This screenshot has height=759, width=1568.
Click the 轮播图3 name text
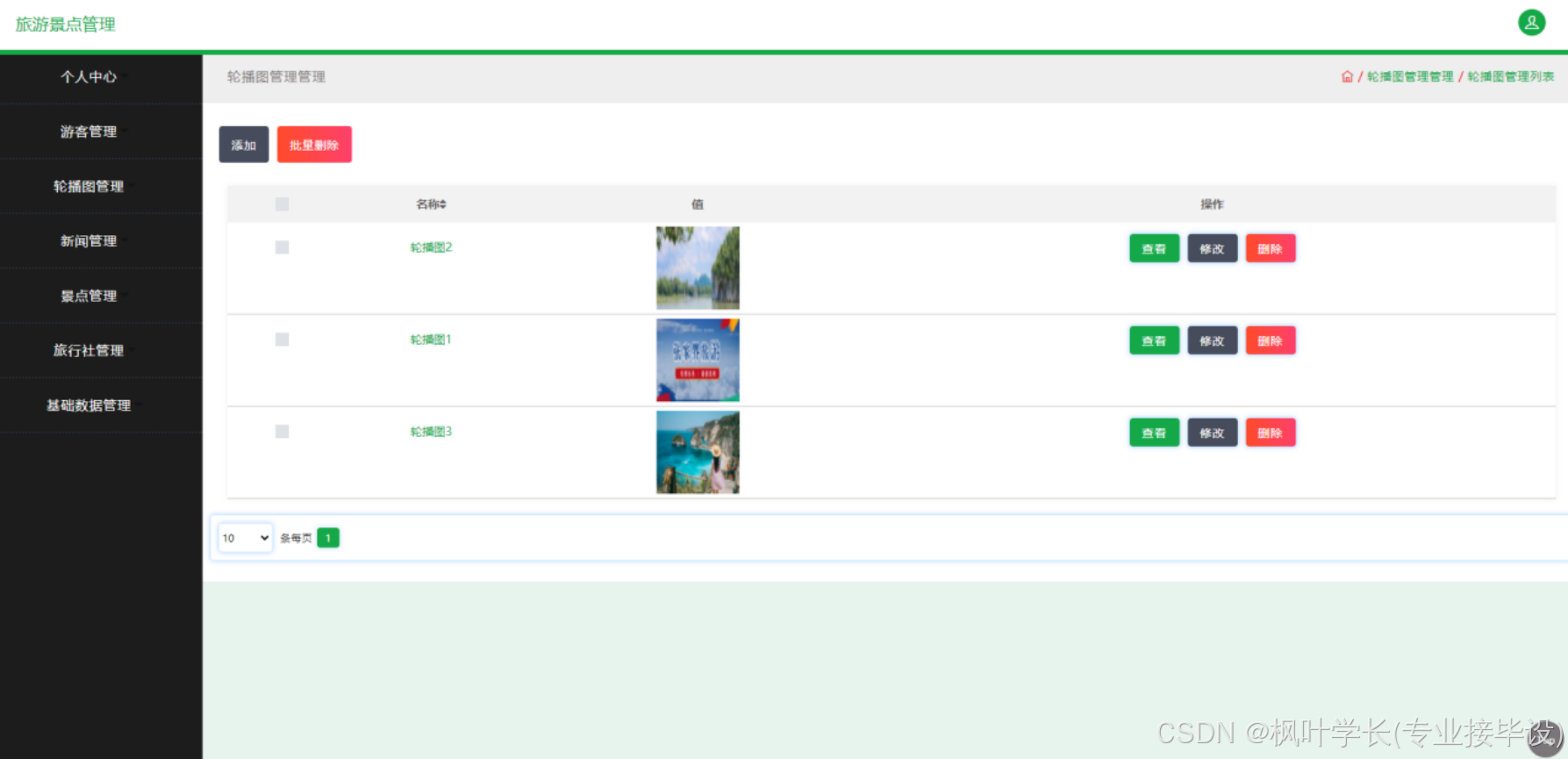click(431, 432)
